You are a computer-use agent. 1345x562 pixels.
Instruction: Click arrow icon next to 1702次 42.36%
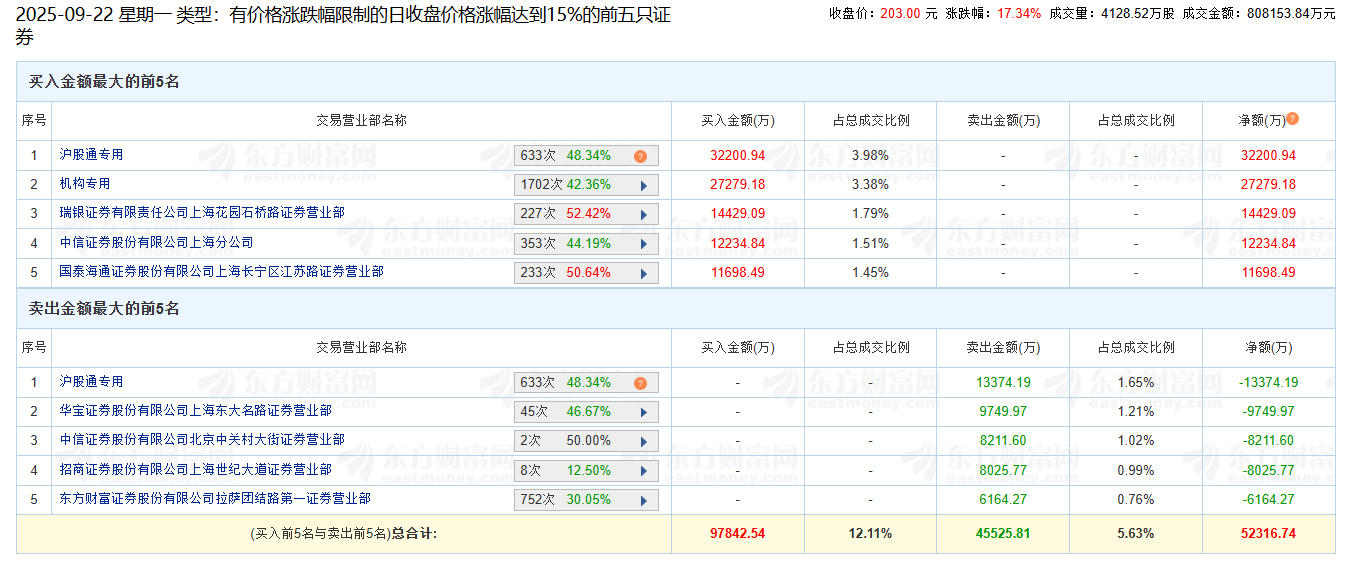tap(643, 185)
